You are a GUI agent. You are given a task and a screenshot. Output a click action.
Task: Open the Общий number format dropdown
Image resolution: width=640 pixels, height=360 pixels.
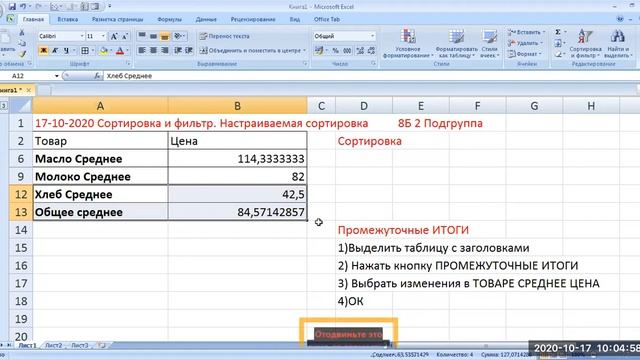372,36
